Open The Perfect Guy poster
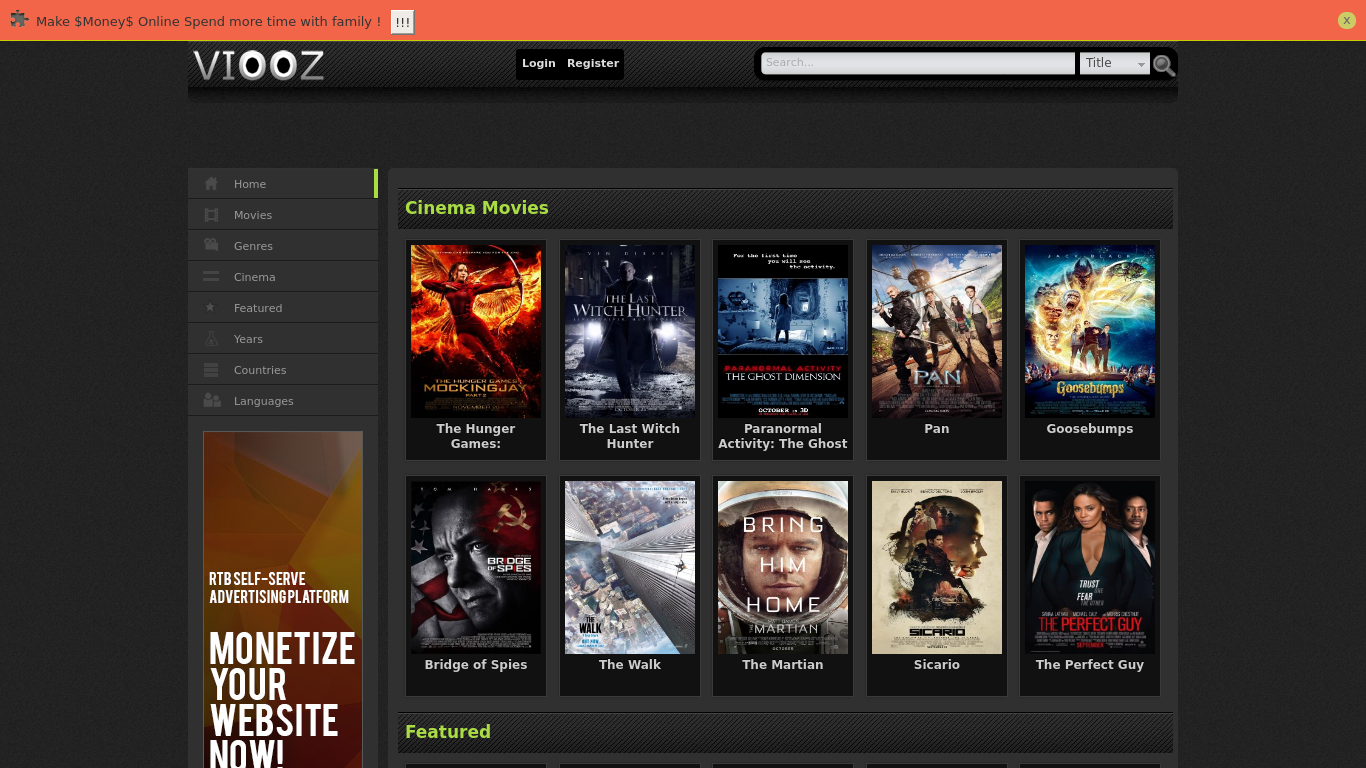This screenshot has height=768, width=1366. 1090,567
